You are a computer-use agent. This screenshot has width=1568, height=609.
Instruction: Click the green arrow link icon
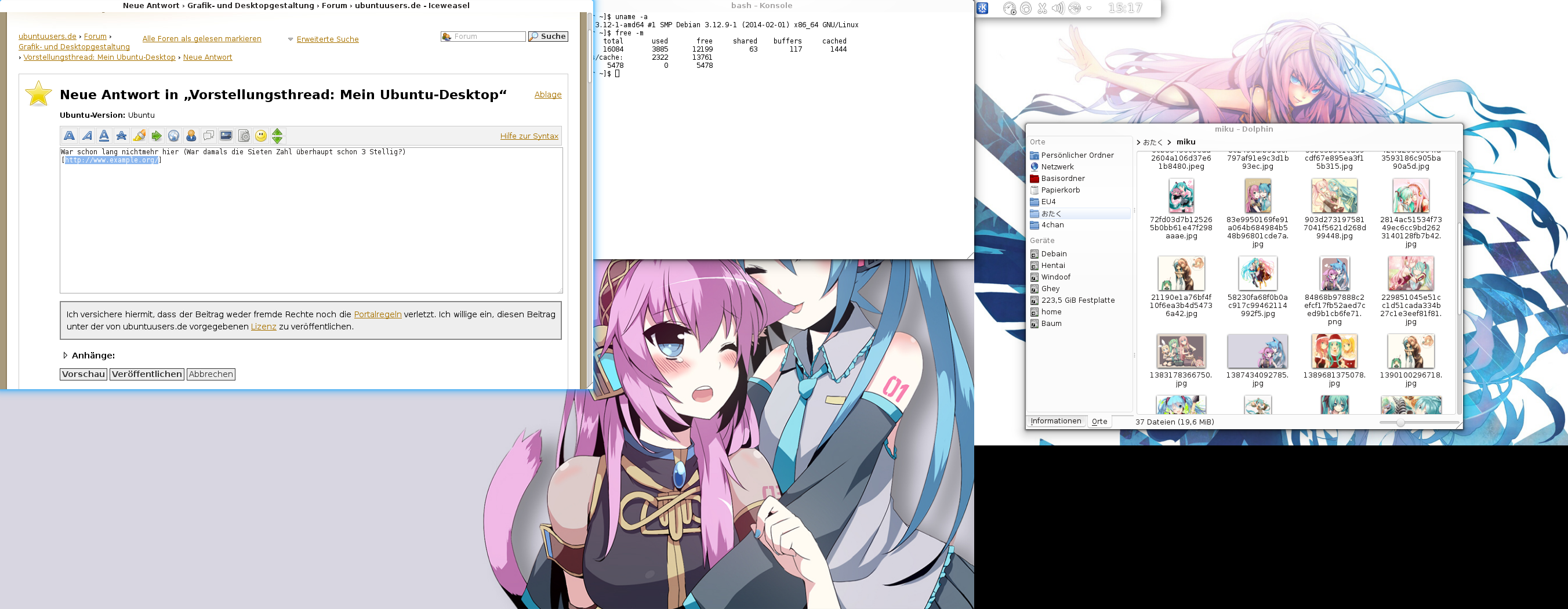[157, 136]
